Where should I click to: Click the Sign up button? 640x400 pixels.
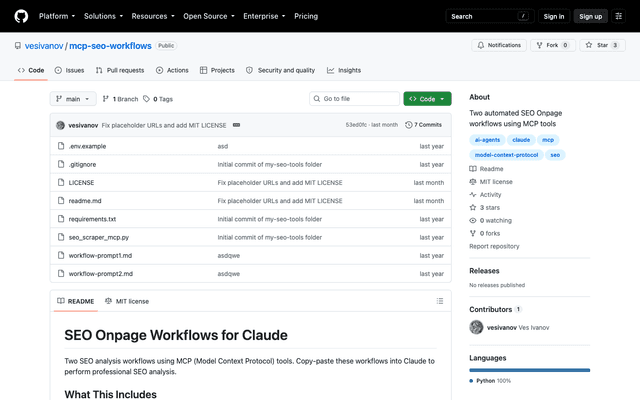591,16
